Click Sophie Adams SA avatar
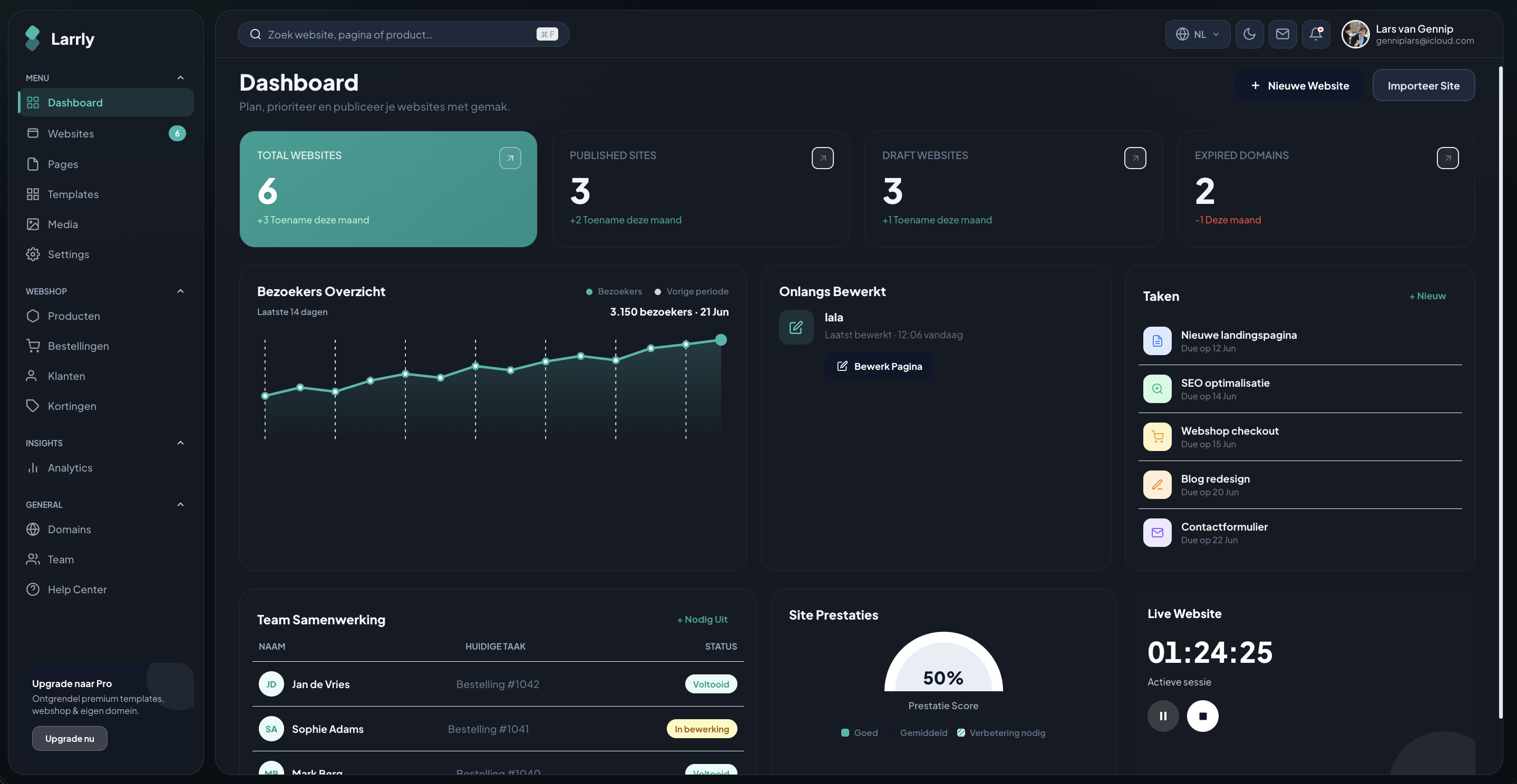 (271, 729)
